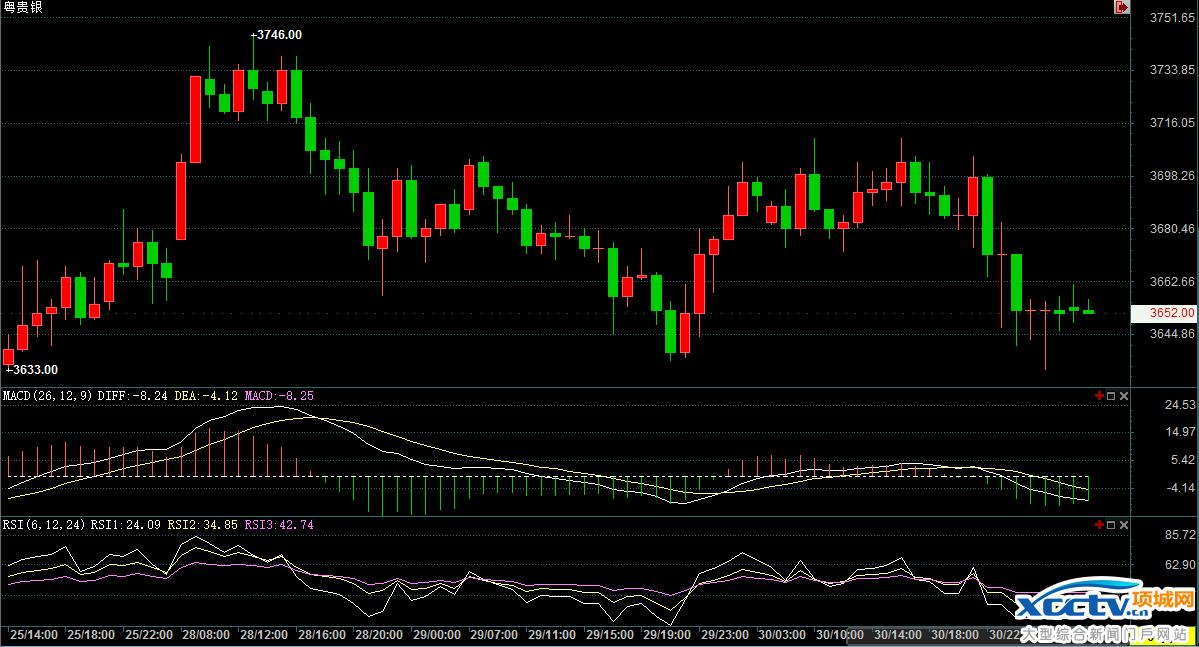1199x647 pixels.
Task: Click the 28/12:00 time axis label
Action: click(x=263, y=634)
